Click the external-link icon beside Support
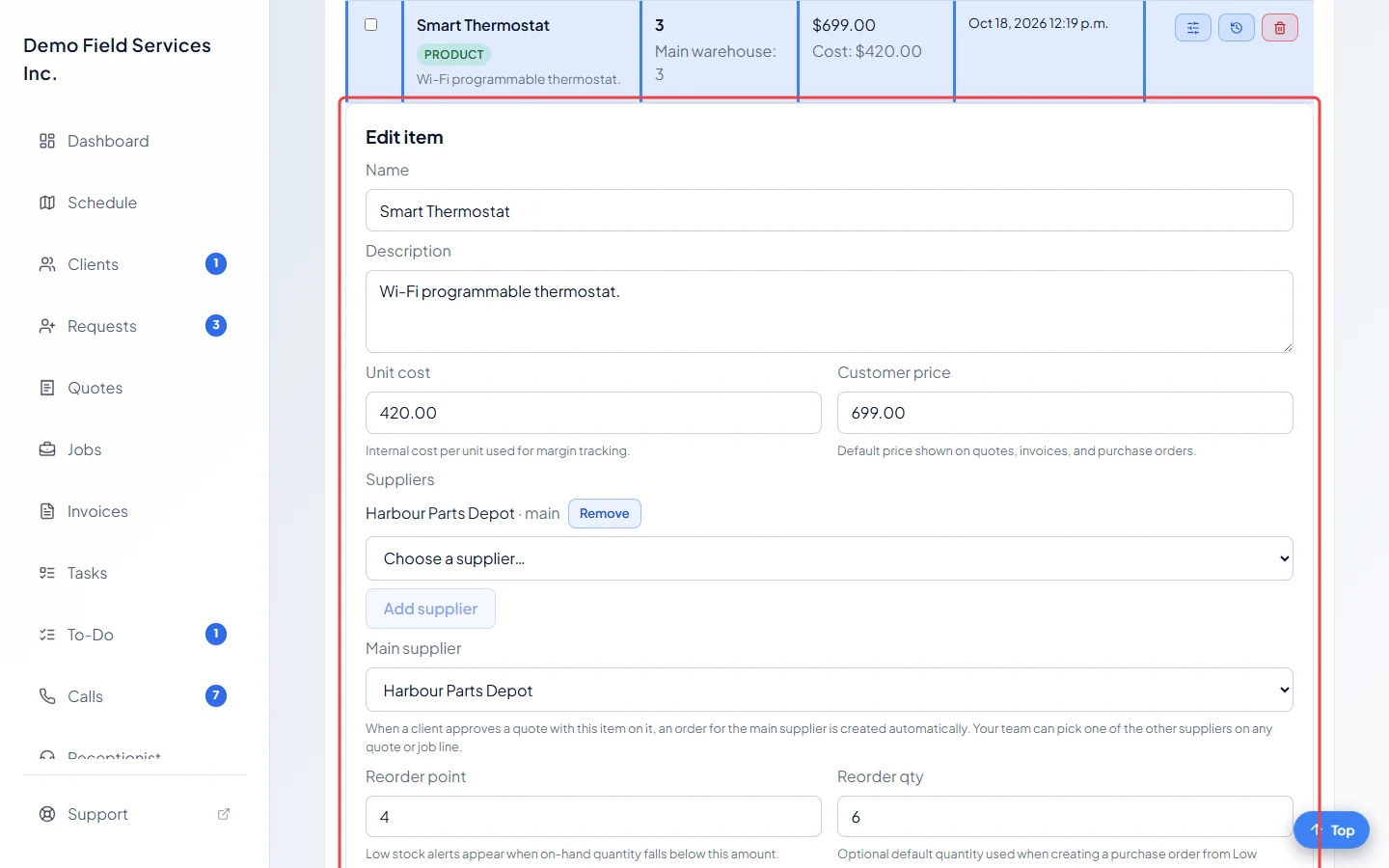 tap(224, 814)
